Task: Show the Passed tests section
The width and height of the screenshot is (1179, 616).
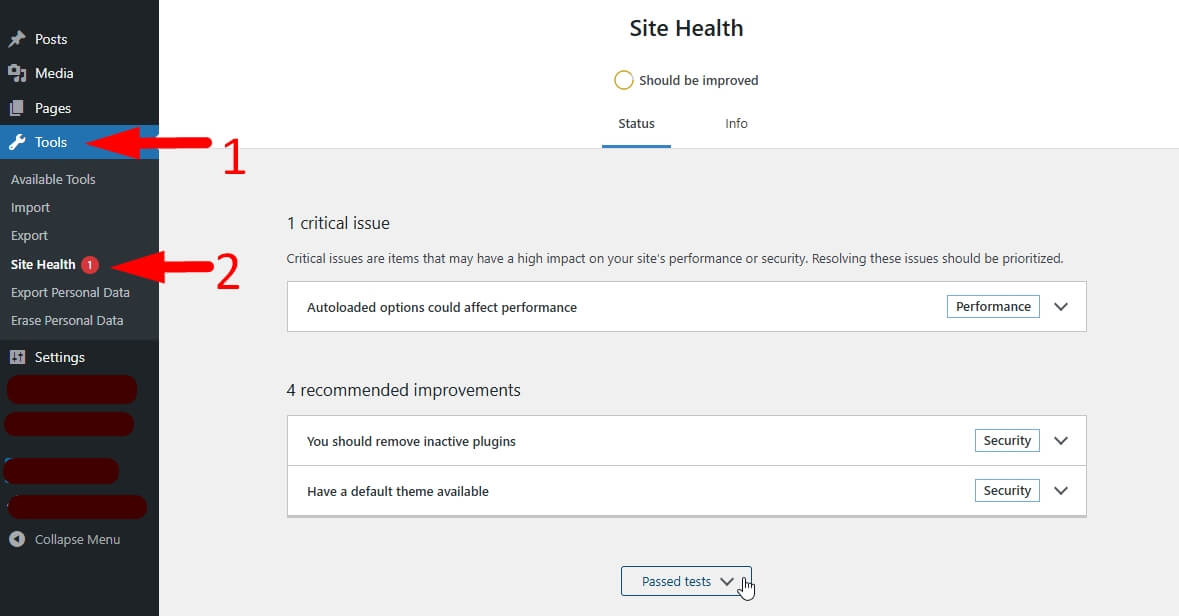Action: point(686,581)
